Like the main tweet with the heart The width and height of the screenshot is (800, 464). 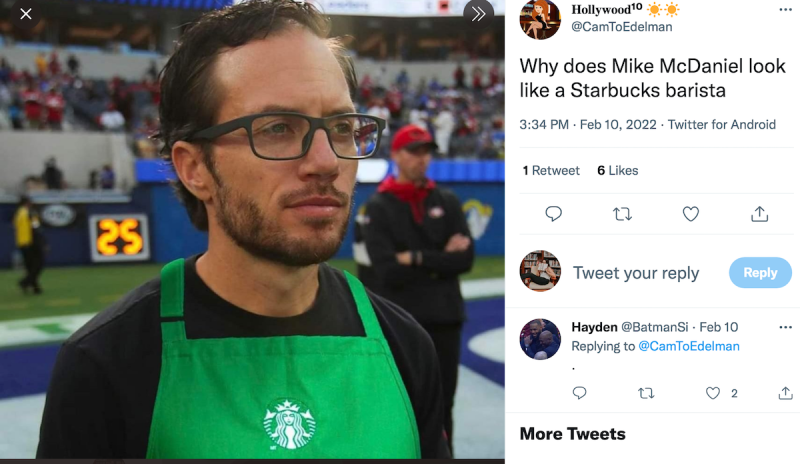click(x=690, y=214)
